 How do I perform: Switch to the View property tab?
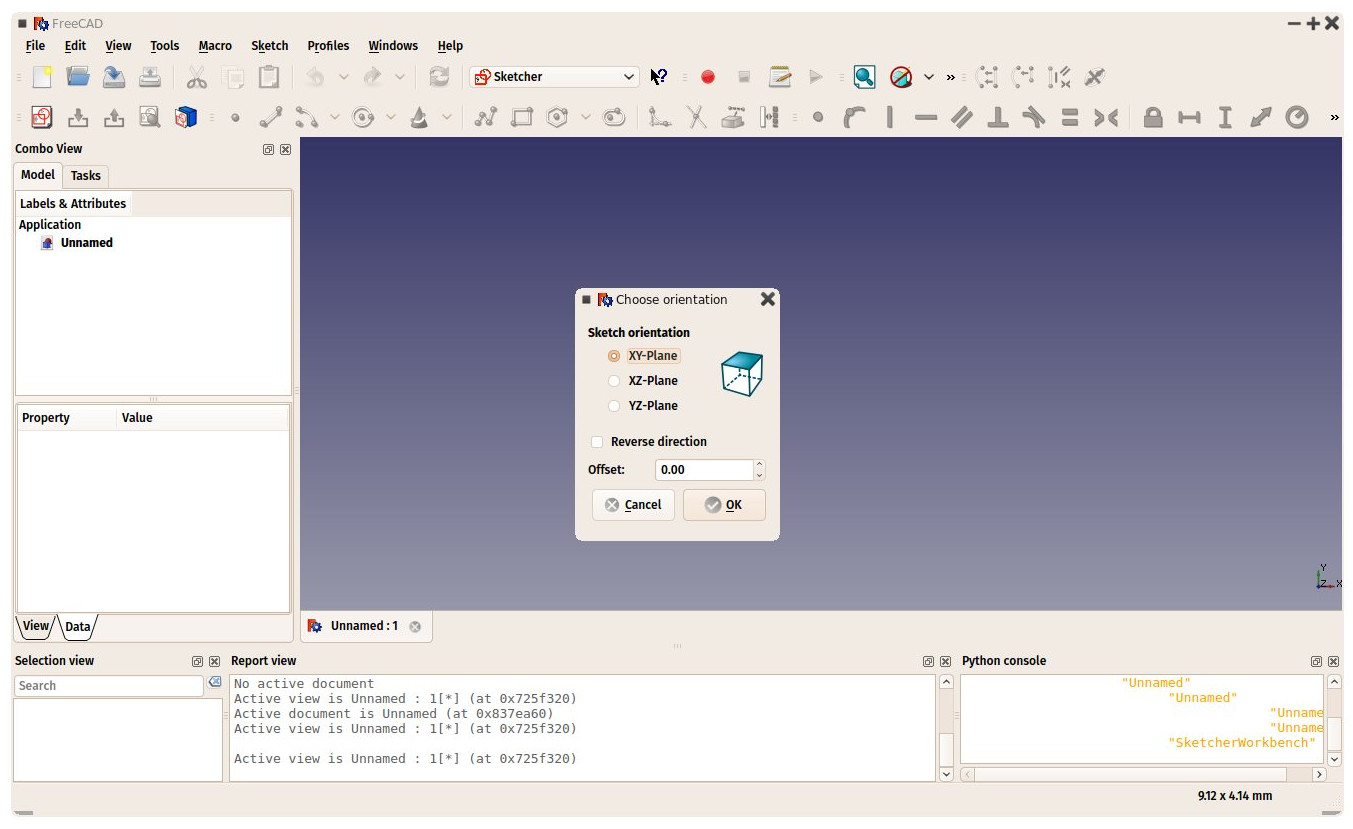click(x=36, y=626)
